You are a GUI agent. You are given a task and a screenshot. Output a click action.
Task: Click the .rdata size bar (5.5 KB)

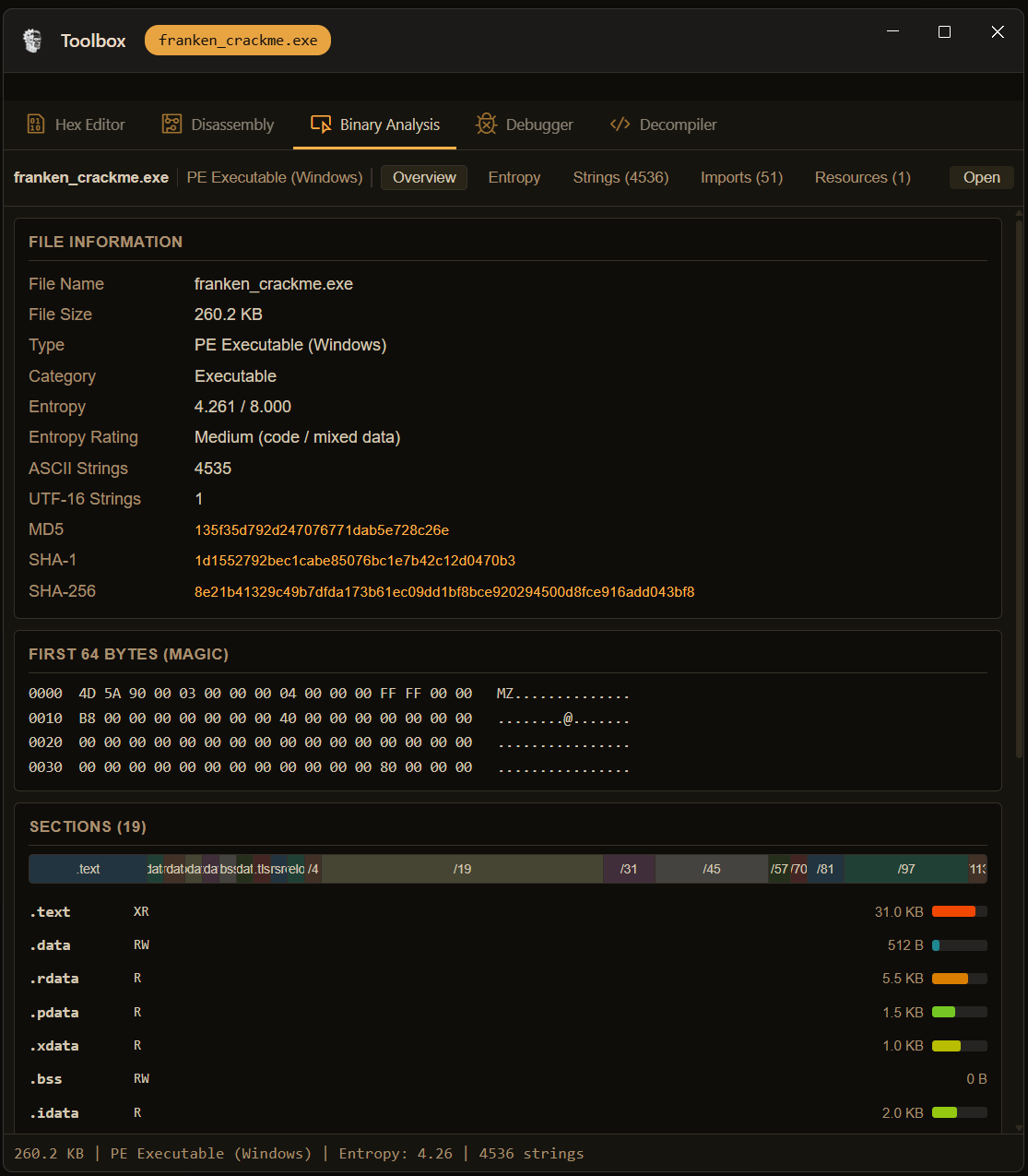pos(960,979)
